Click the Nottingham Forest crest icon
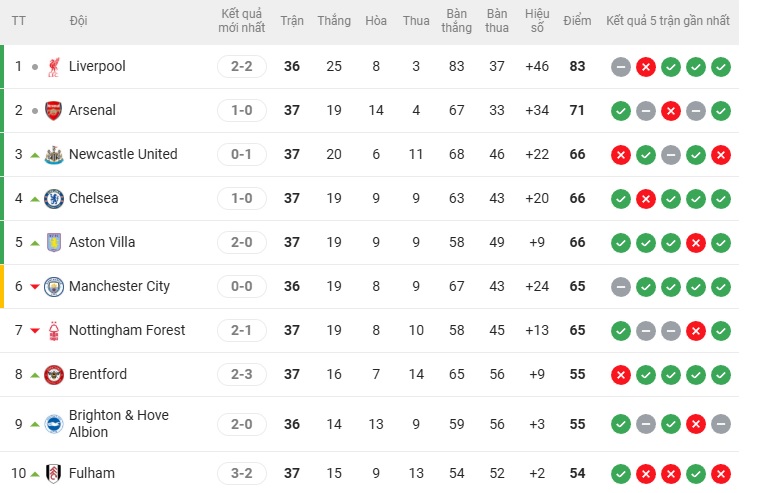Image resolution: width=758 pixels, height=493 pixels. pyautogui.click(x=54, y=331)
